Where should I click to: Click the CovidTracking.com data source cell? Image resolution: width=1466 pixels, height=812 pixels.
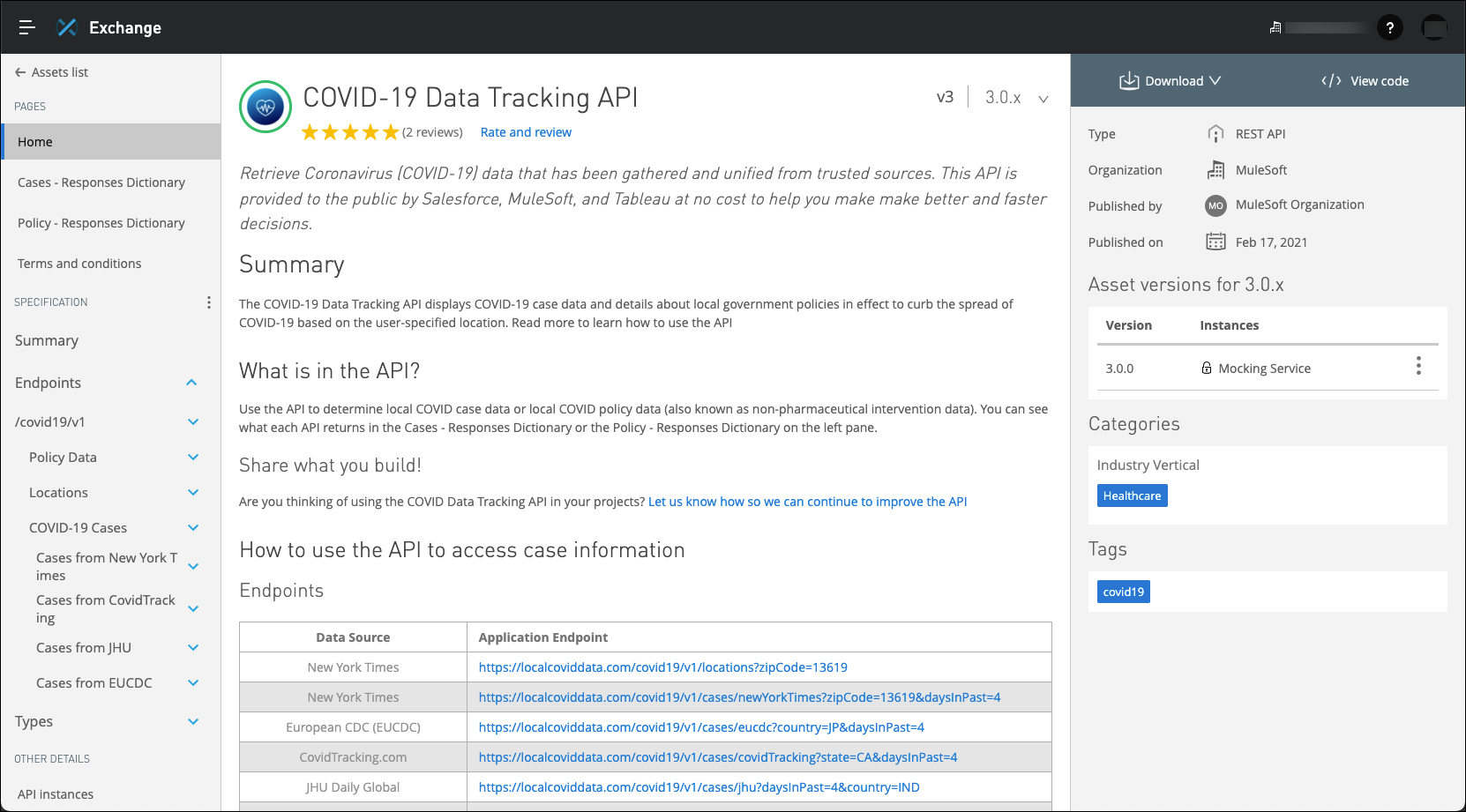click(353, 757)
